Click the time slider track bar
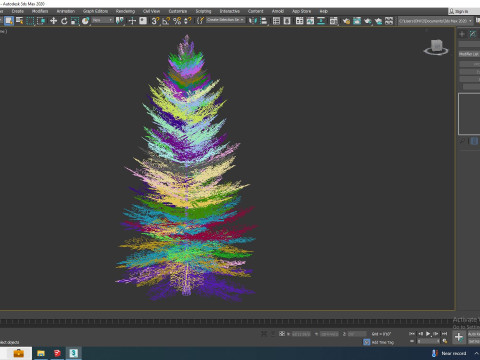This screenshot has width=480, height=360. click(x=227, y=322)
